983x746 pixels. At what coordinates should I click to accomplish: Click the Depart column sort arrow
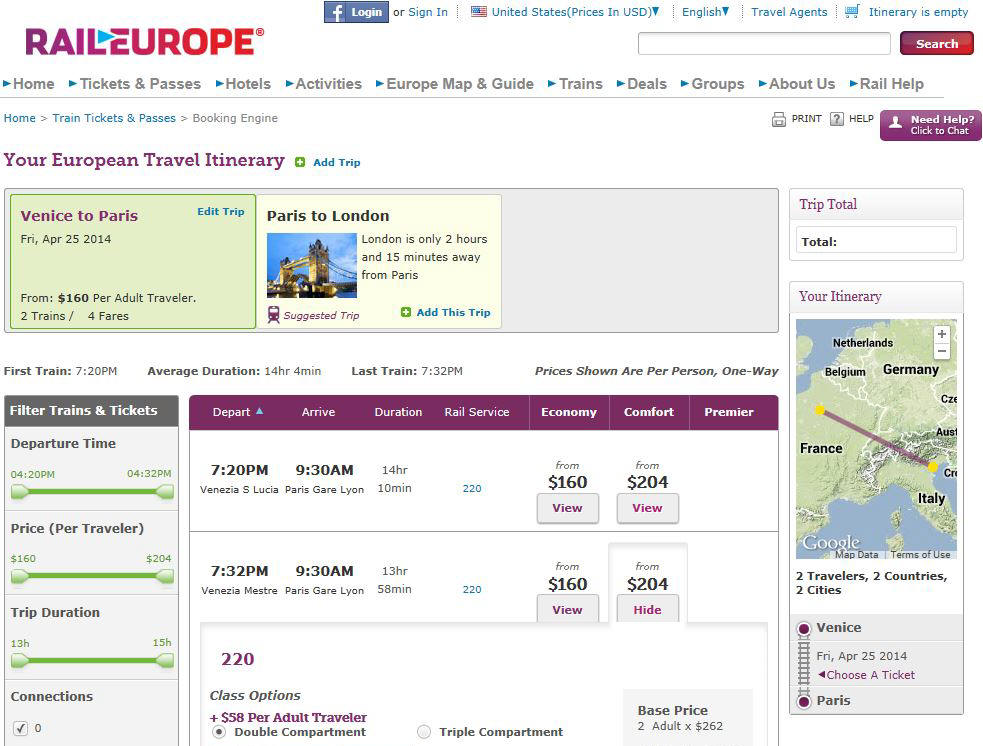(260, 411)
